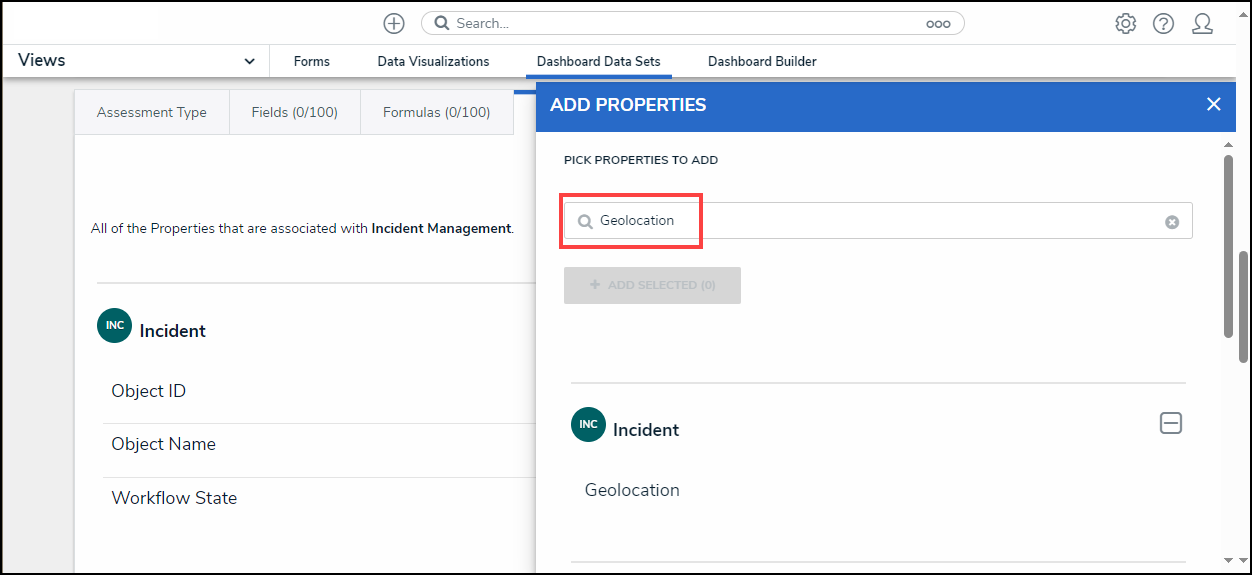This screenshot has height=575, width=1252.
Task: Open the help question mark icon
Action: tap(1163, 23)
